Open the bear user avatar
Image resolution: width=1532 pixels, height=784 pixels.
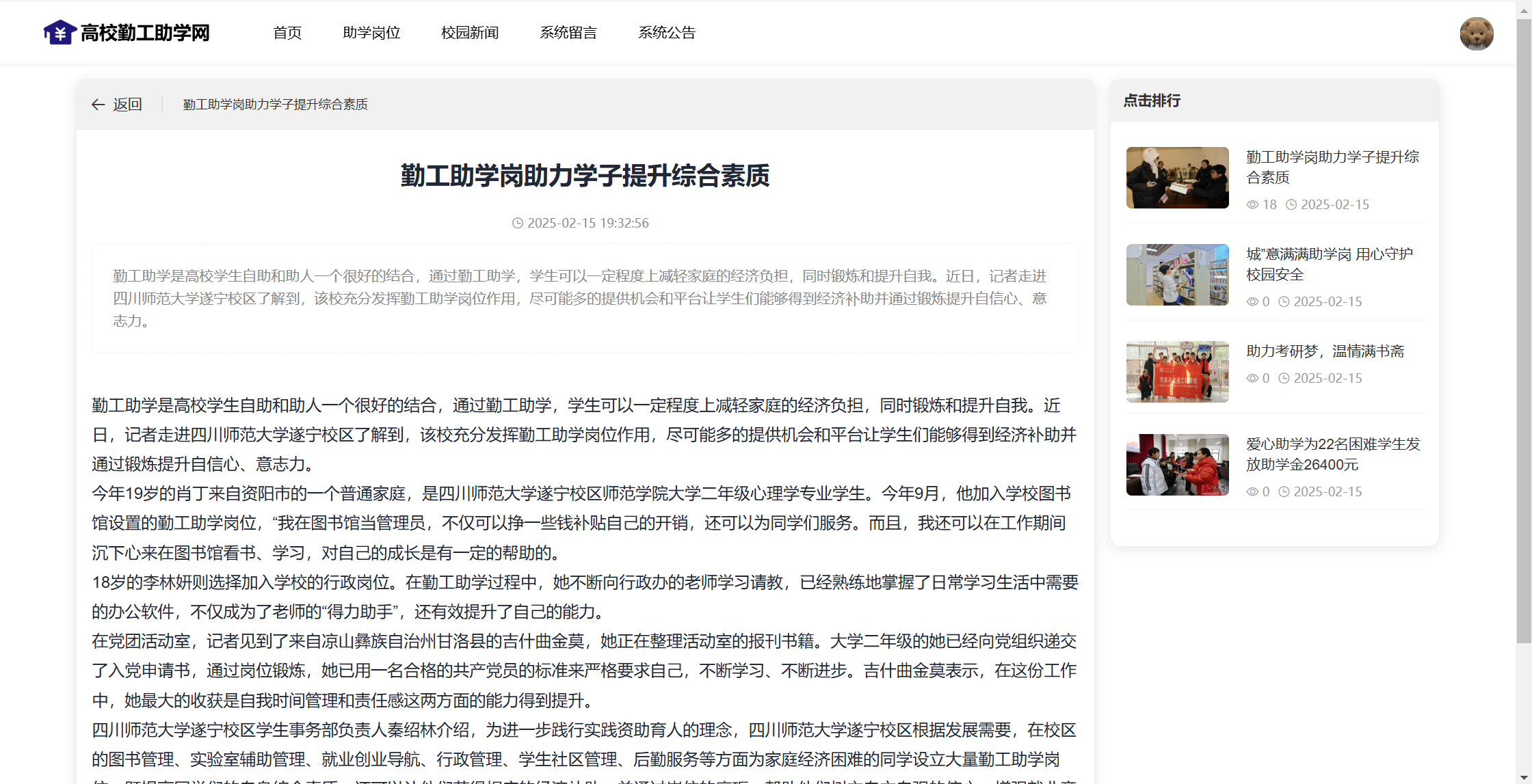[x=1476, y=33]
